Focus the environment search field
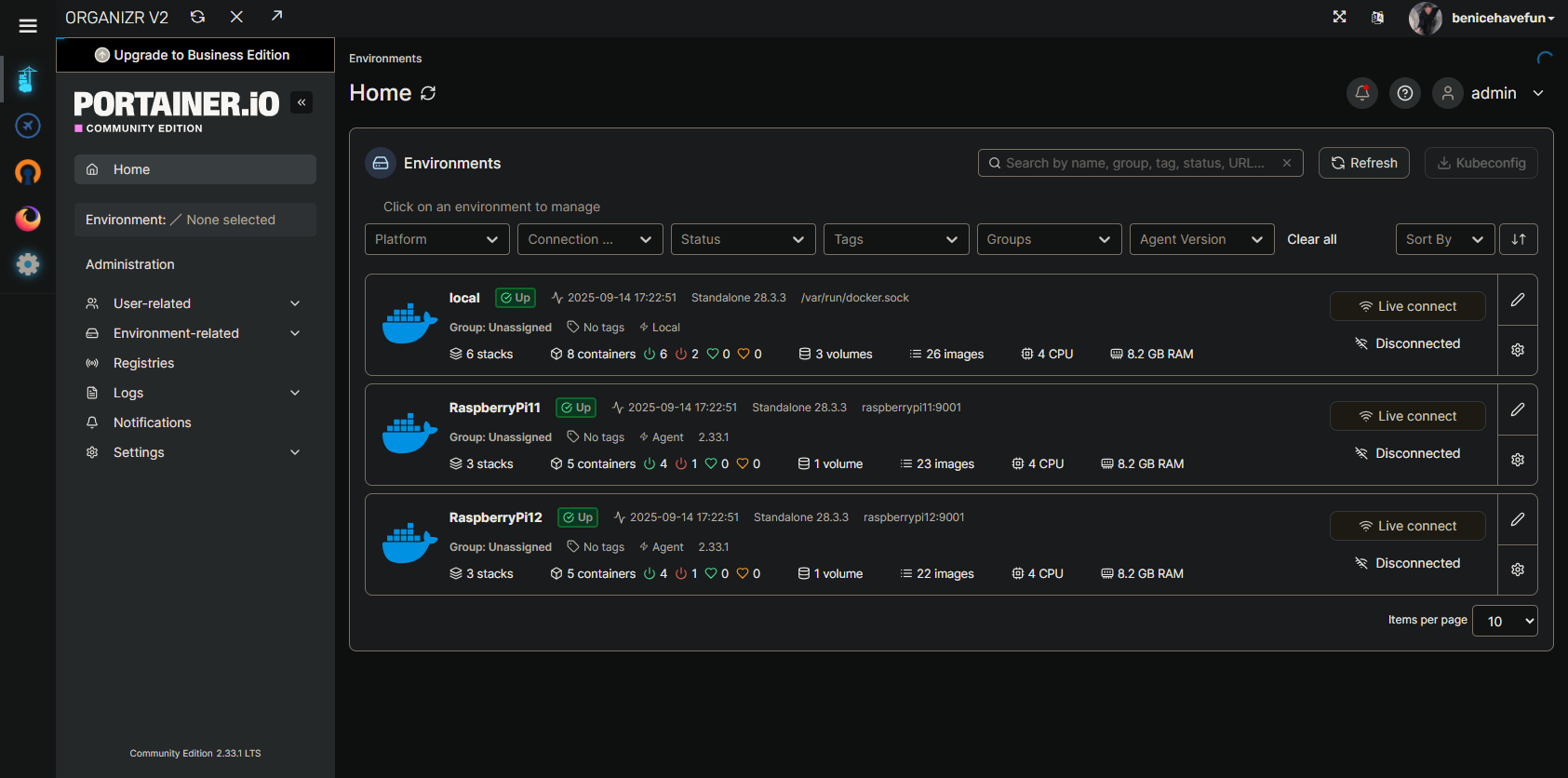1568x778 pixels. (1135, 163)
